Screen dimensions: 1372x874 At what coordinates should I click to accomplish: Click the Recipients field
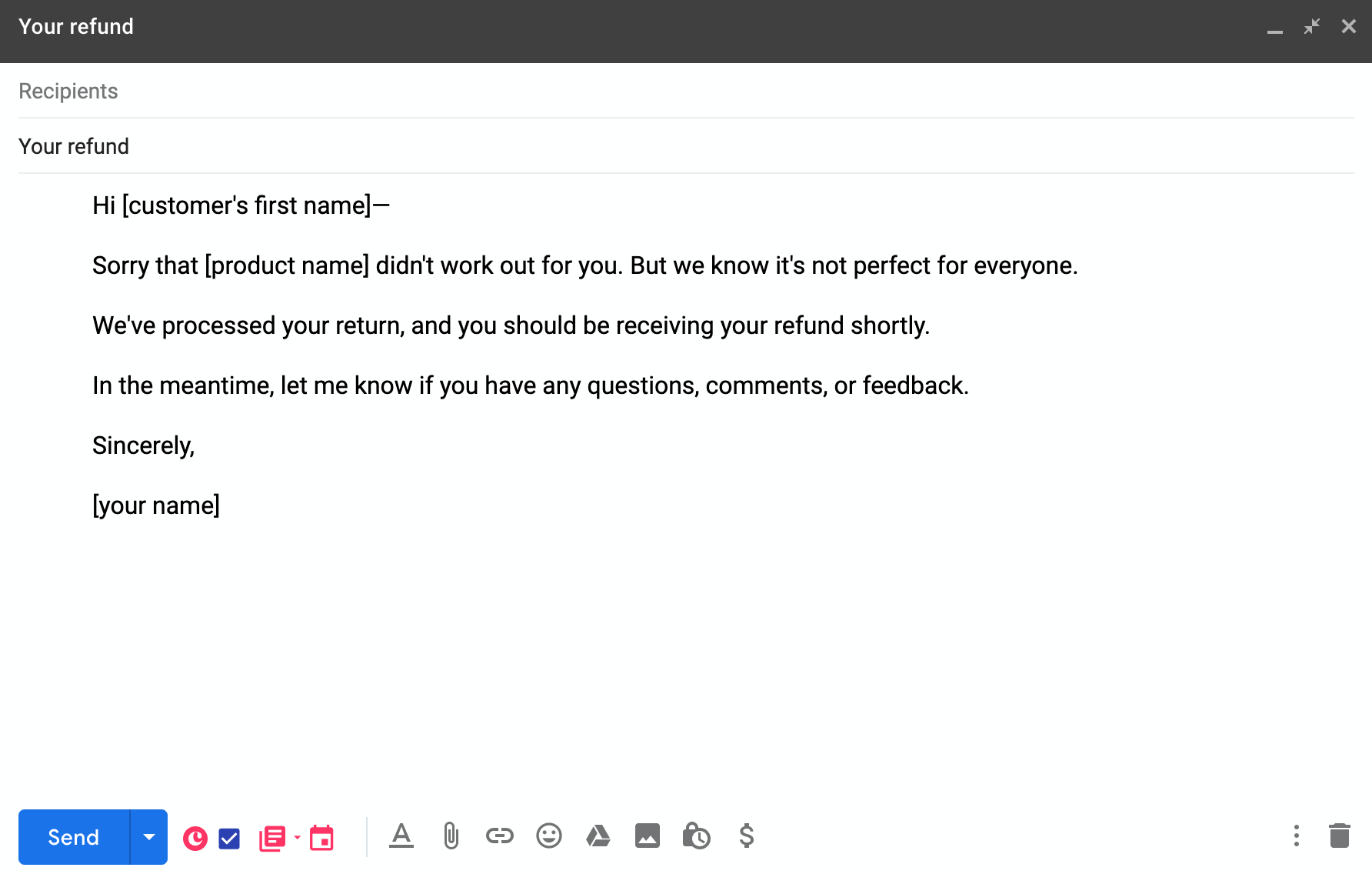click(684, 91)
